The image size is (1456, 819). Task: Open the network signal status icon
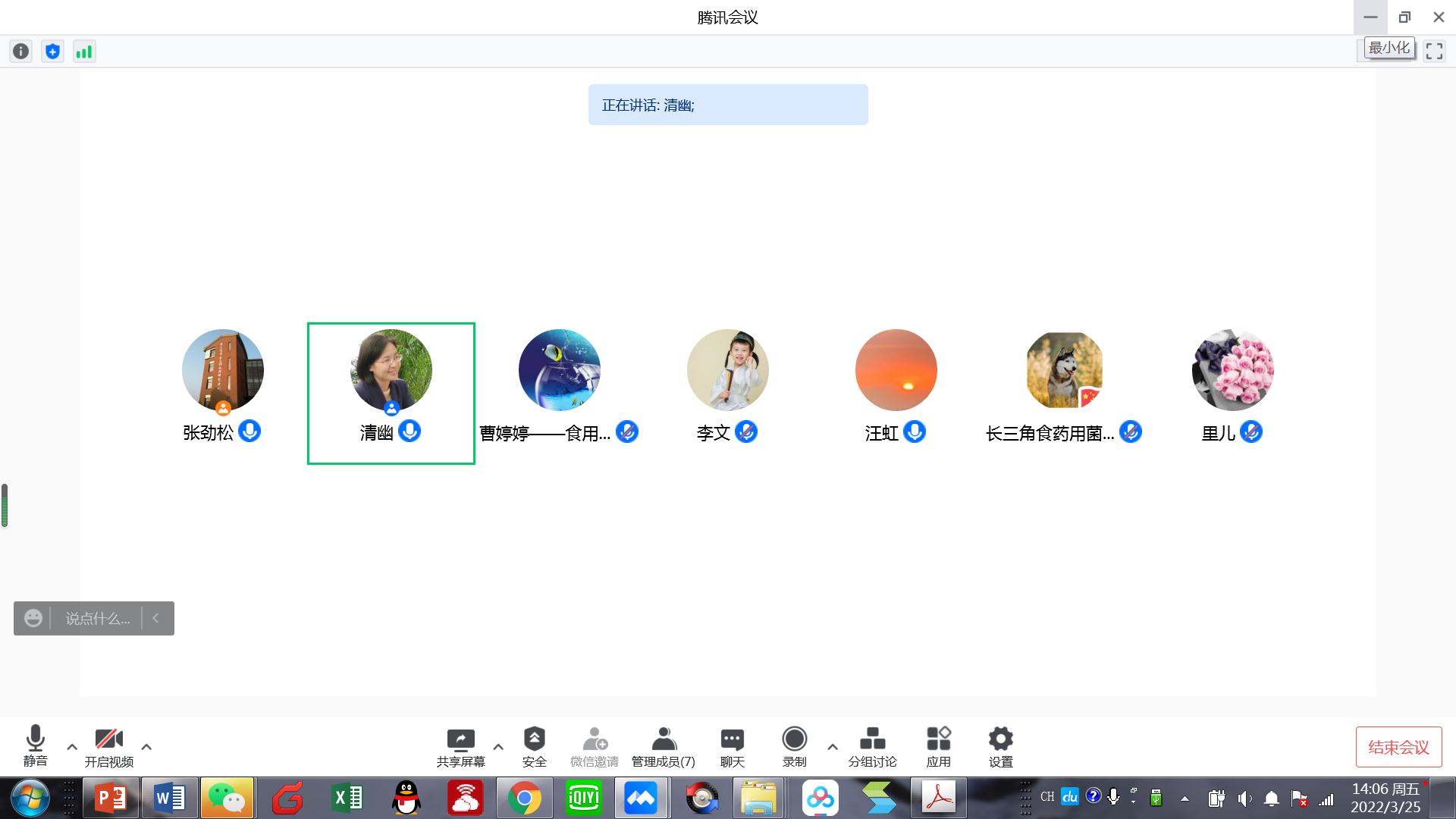point(84,52)
